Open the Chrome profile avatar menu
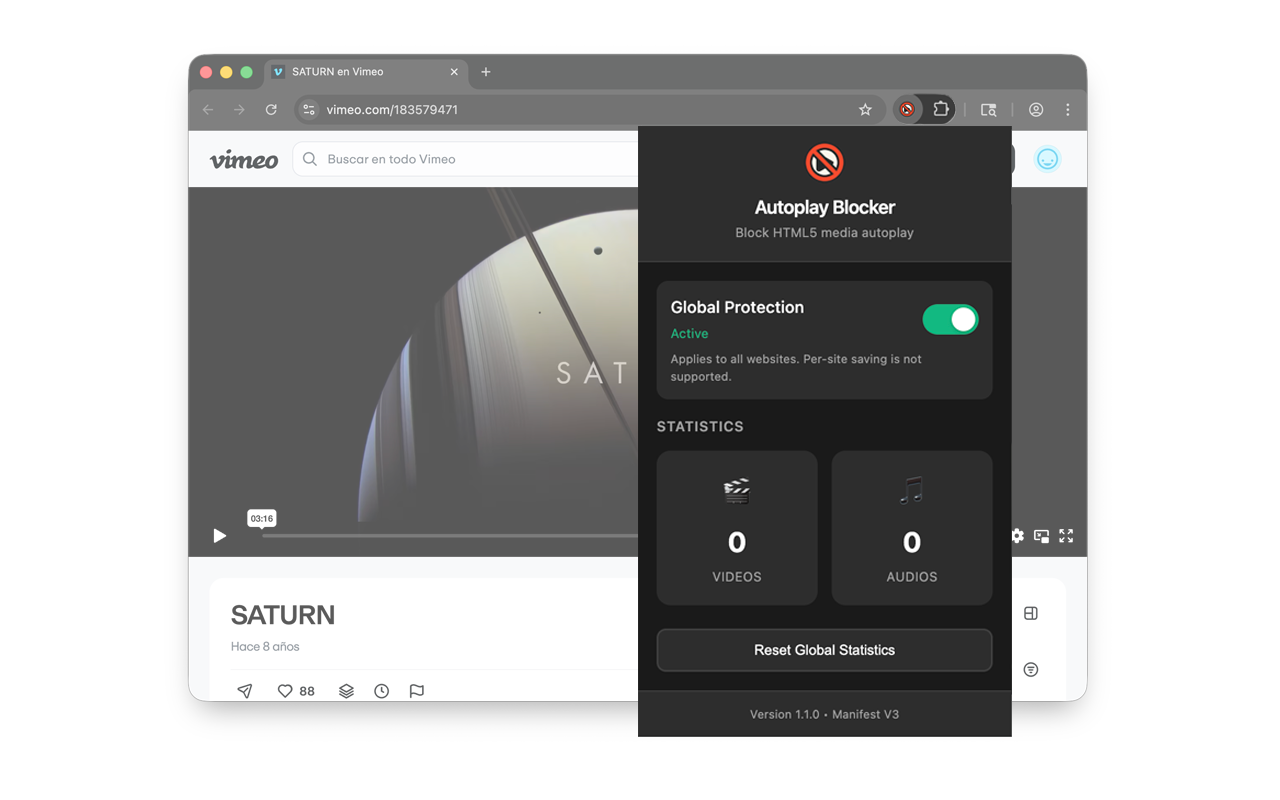 1036,110
